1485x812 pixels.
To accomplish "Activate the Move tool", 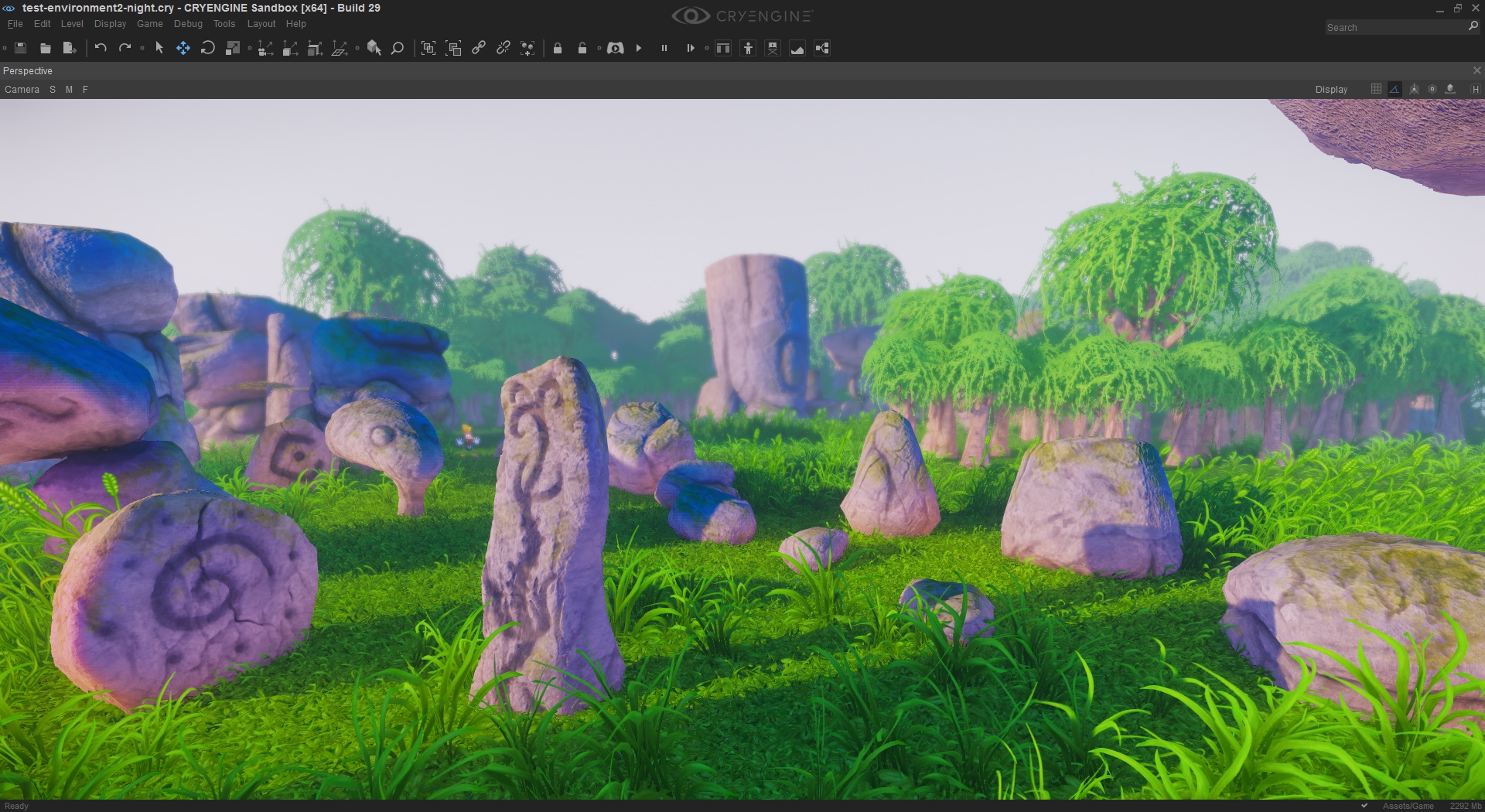I will [183, 48].
